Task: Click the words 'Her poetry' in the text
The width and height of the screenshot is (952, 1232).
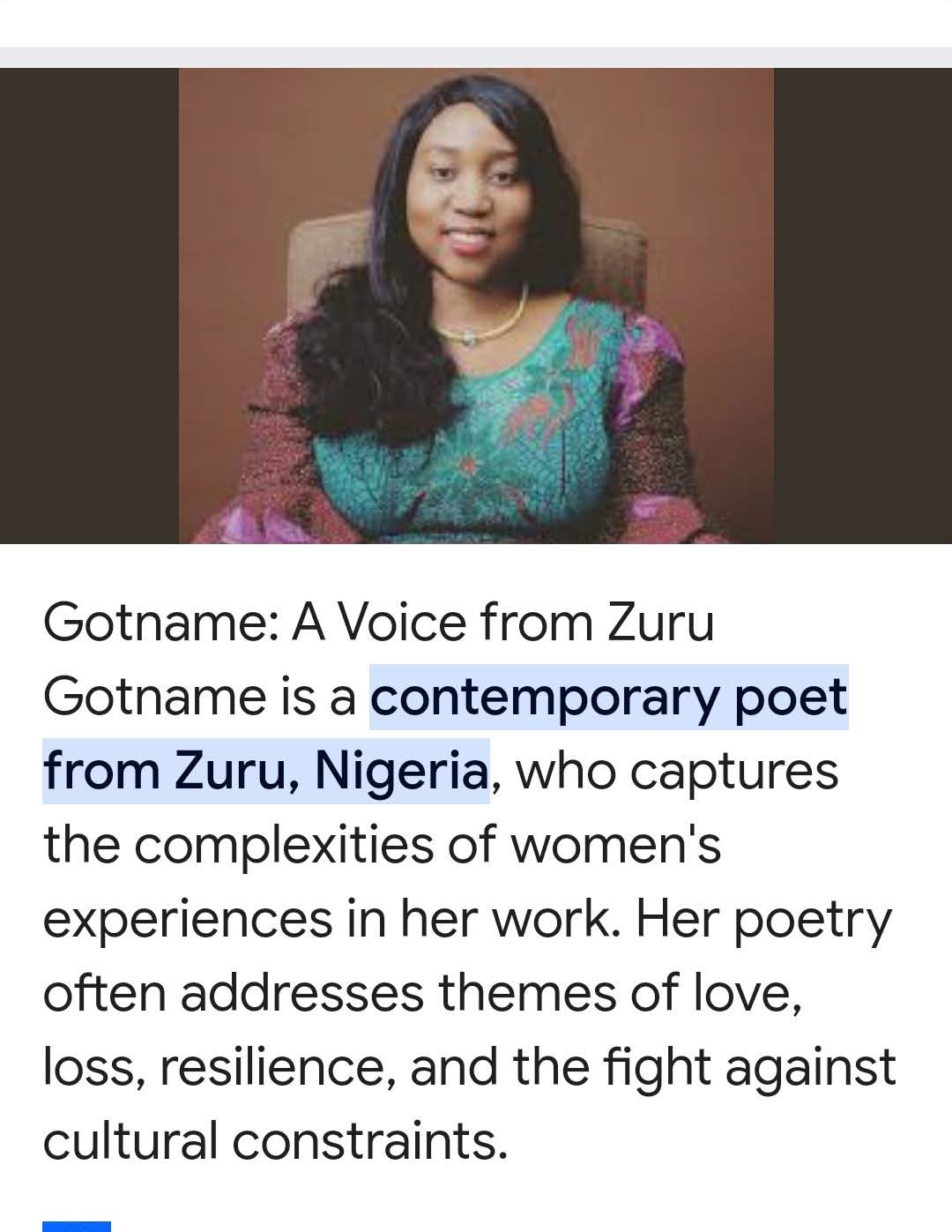Action: coord(763,919)
